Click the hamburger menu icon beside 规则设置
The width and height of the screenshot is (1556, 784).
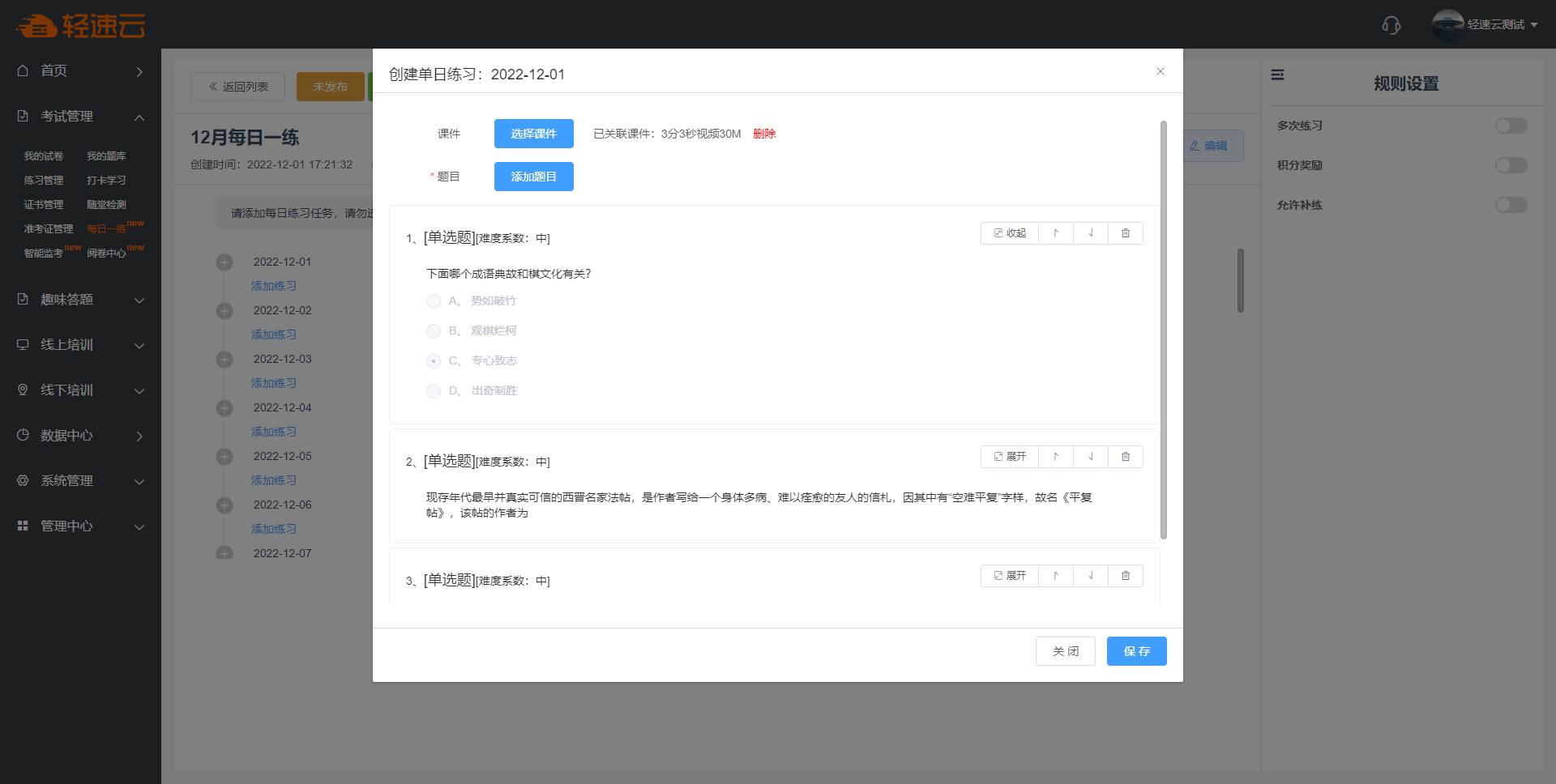click(x=1277, y=75)
